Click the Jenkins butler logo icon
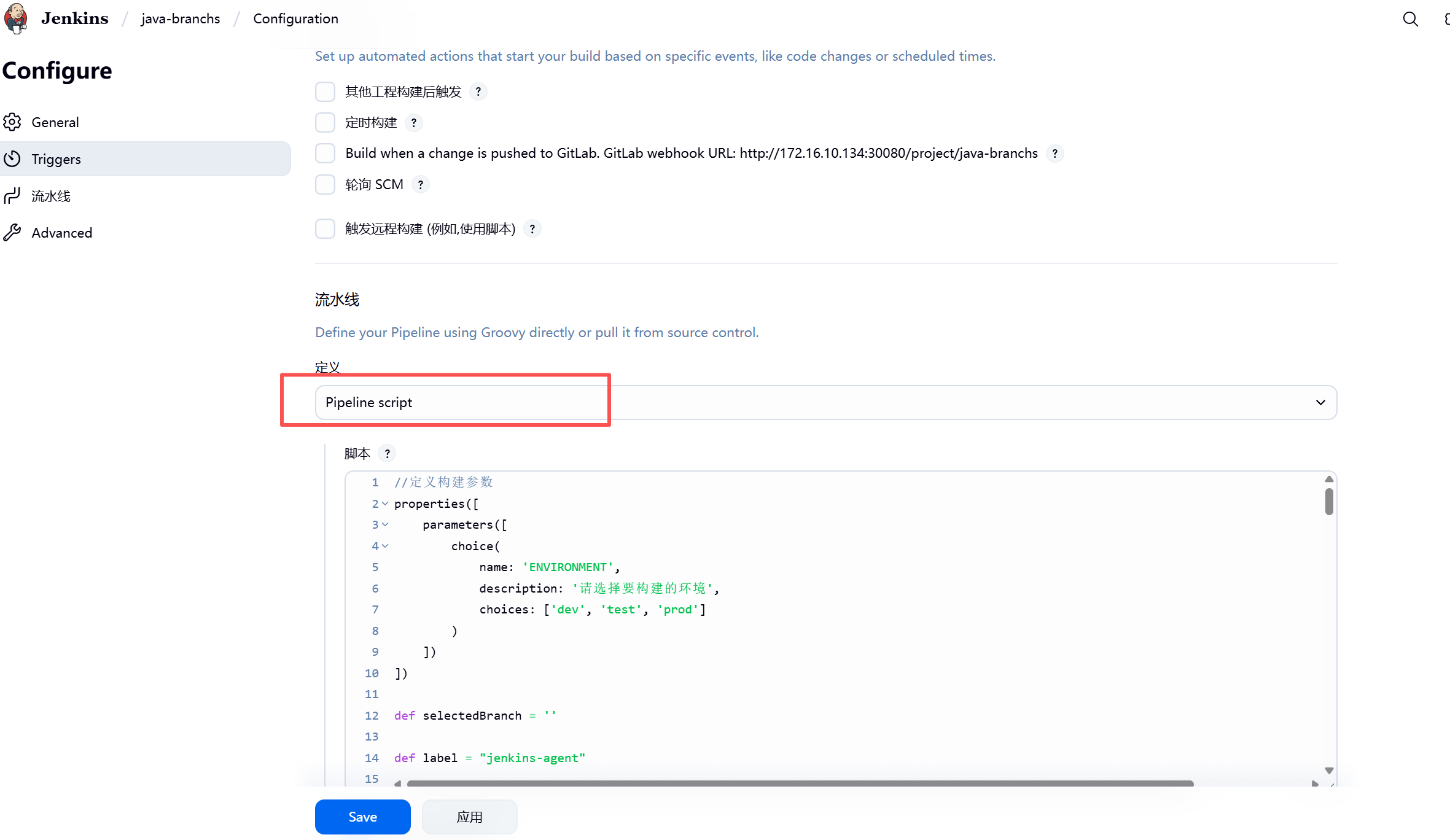 16,18
